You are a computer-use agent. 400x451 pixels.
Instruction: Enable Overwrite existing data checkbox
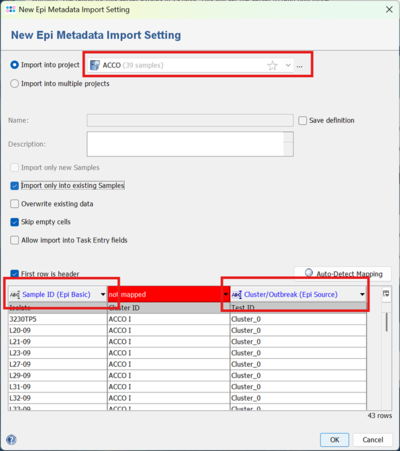tap(14, 204)
